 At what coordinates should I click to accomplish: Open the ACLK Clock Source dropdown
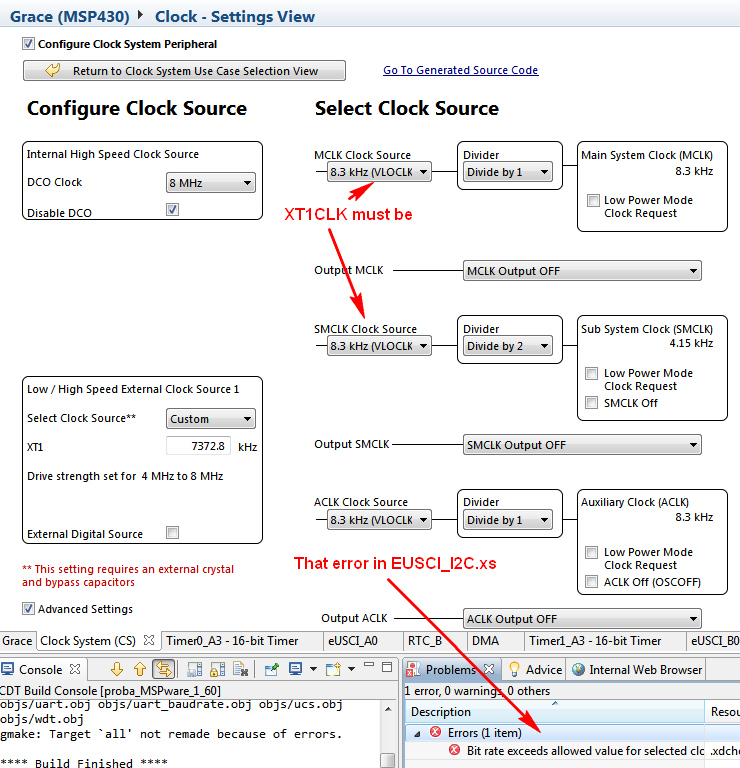click(x=379, y=520)
